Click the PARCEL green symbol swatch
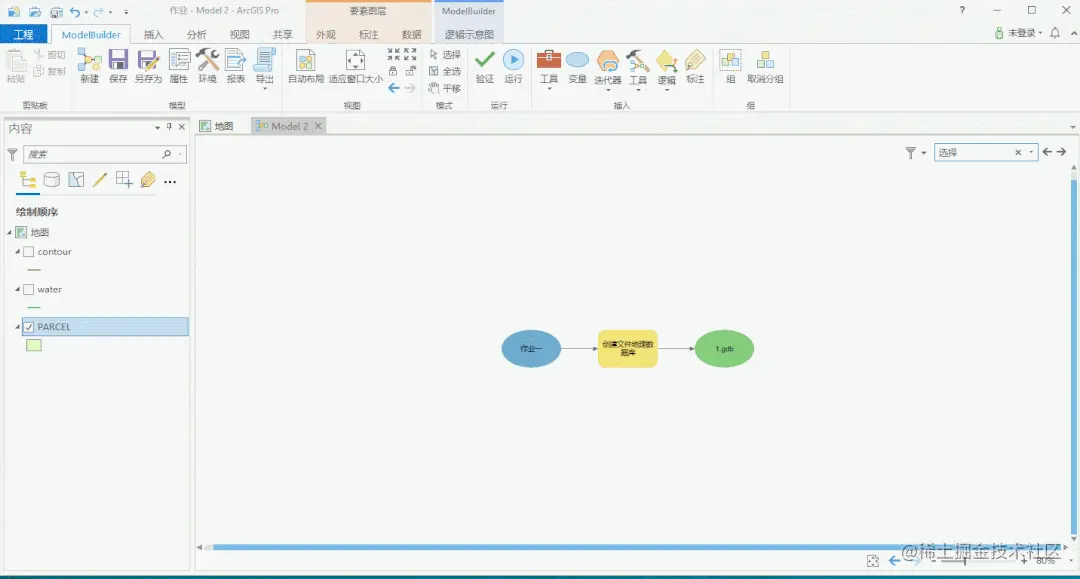Image resolution: width=1080 pixels, height=579 pixels. click(x=34, y=346)
